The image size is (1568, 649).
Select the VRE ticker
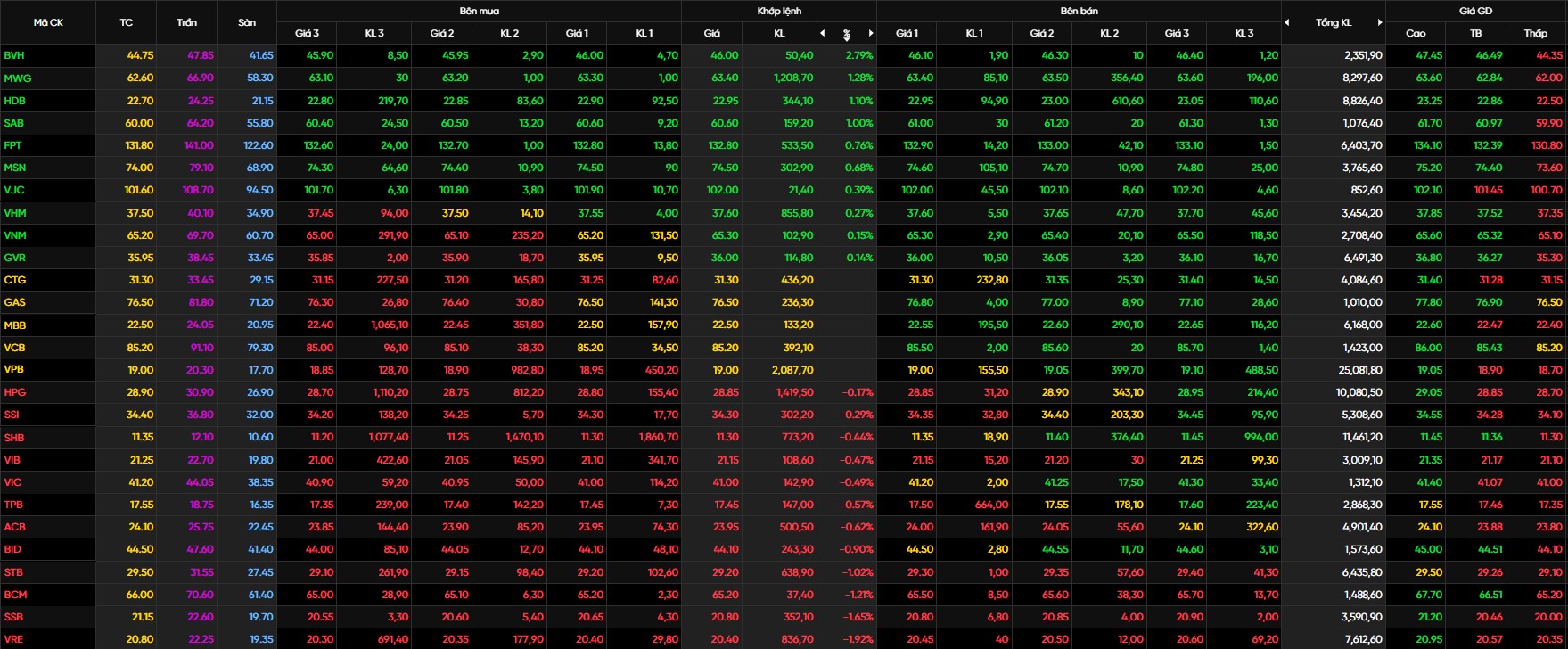coord(14,639)
